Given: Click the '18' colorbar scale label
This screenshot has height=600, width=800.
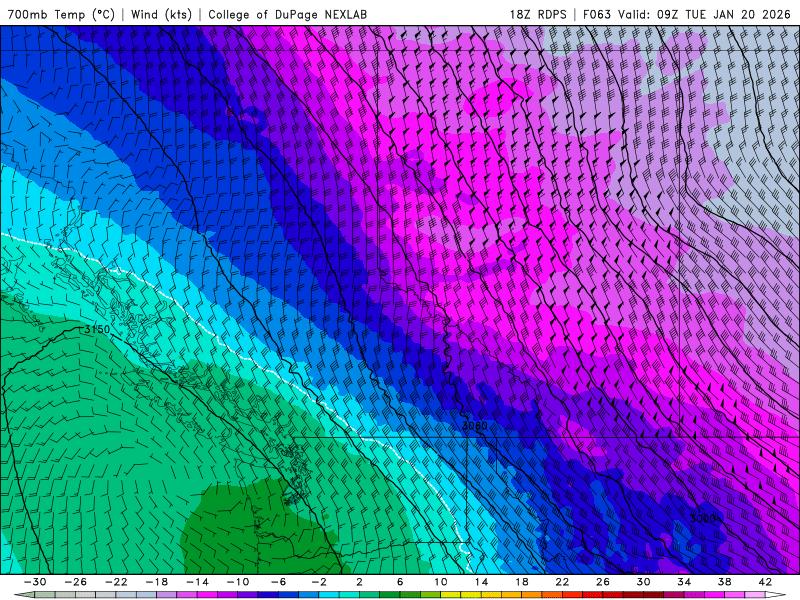Looking at the screenshot, I should [x=521, y=582].
